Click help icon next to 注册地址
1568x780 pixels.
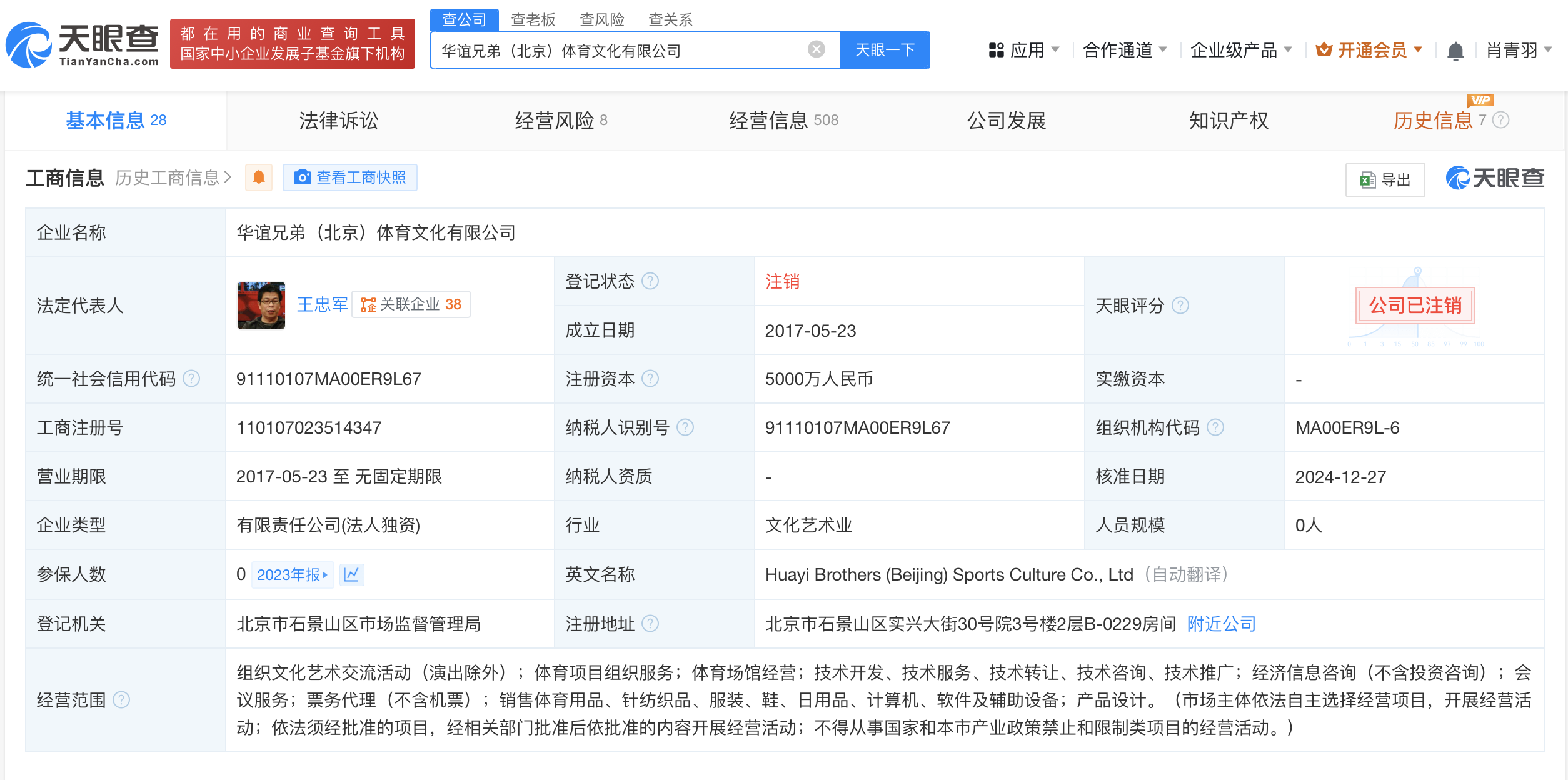point(650,624)
